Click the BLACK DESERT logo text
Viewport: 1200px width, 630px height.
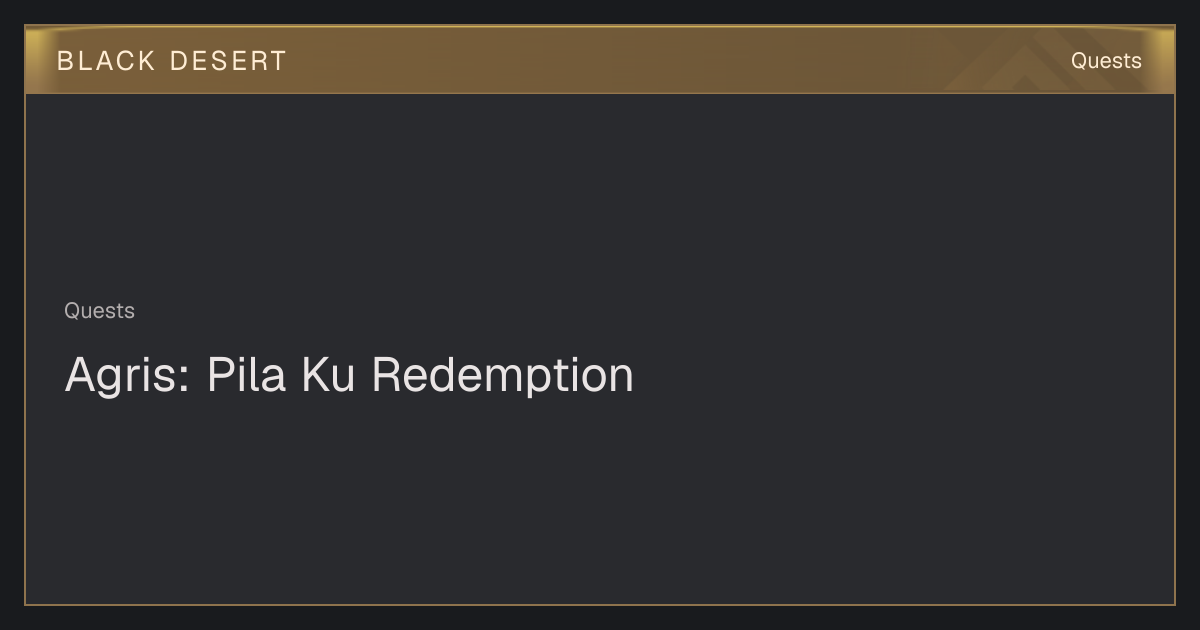[171, 61]
